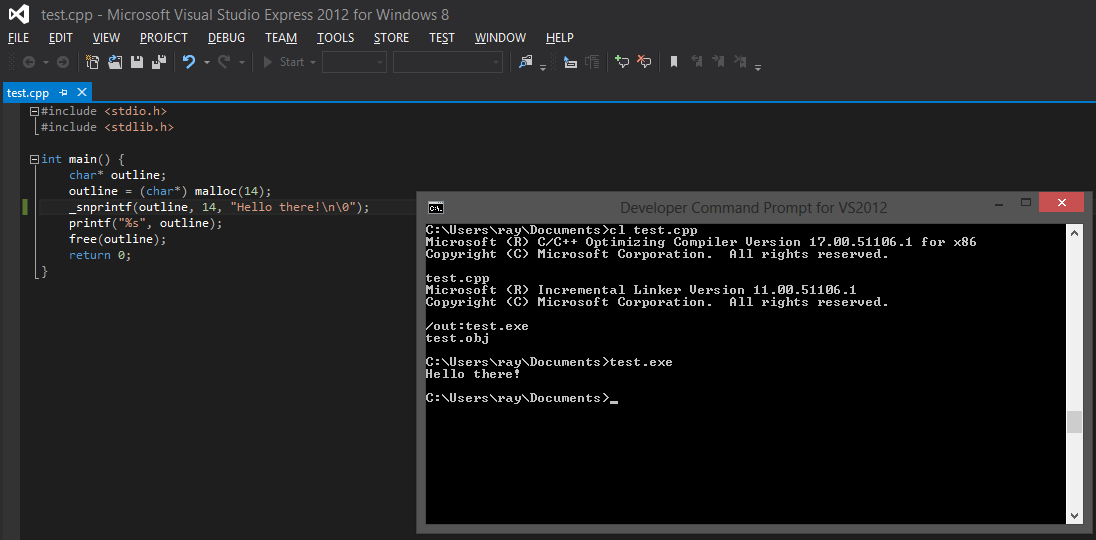Click the New Project toolbar icon
The image size is (1096, 540).
[x=92, y=62]
